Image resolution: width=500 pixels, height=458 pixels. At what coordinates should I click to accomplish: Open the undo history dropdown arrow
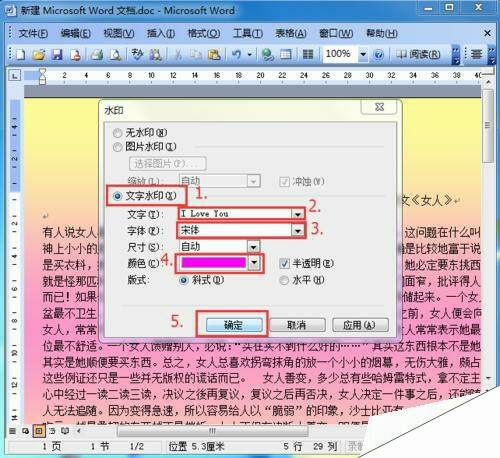(x=249, y=54)
